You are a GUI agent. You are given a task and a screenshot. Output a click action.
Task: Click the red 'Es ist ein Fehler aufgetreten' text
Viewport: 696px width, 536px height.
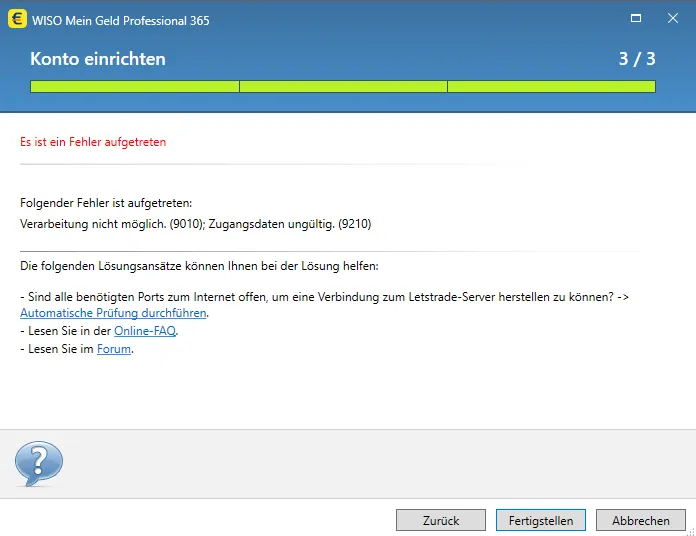point(93,142)
